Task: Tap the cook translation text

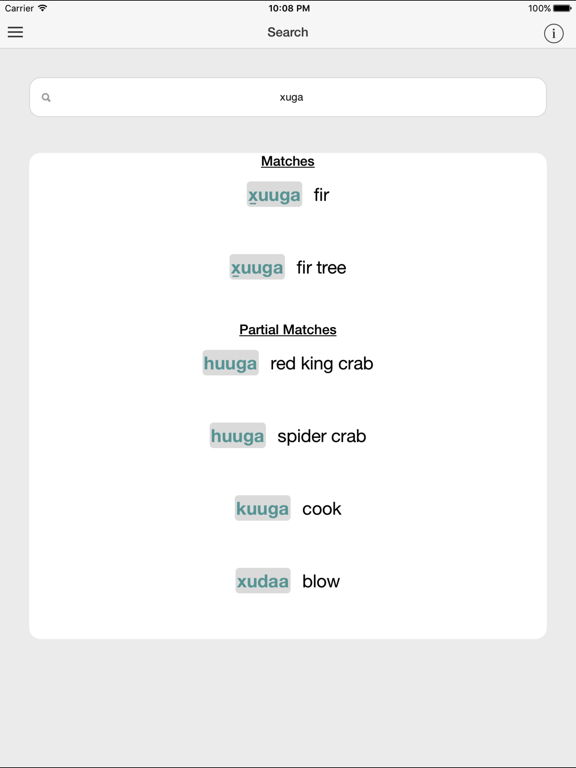Action: click(x=322, y=508)
